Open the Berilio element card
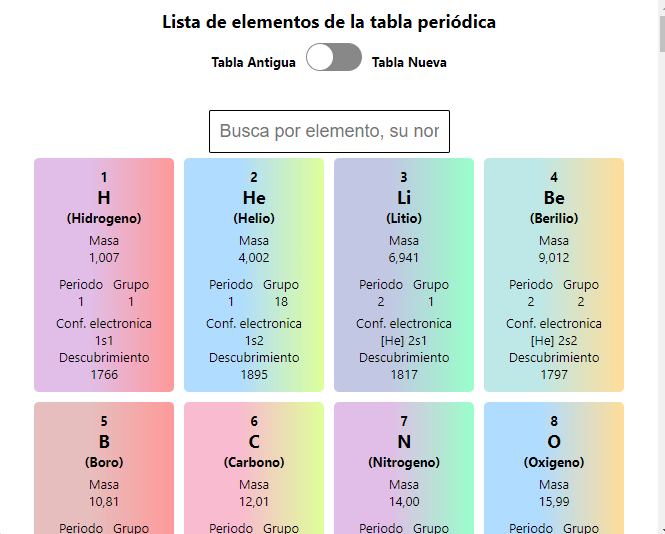 click(554, 275)
